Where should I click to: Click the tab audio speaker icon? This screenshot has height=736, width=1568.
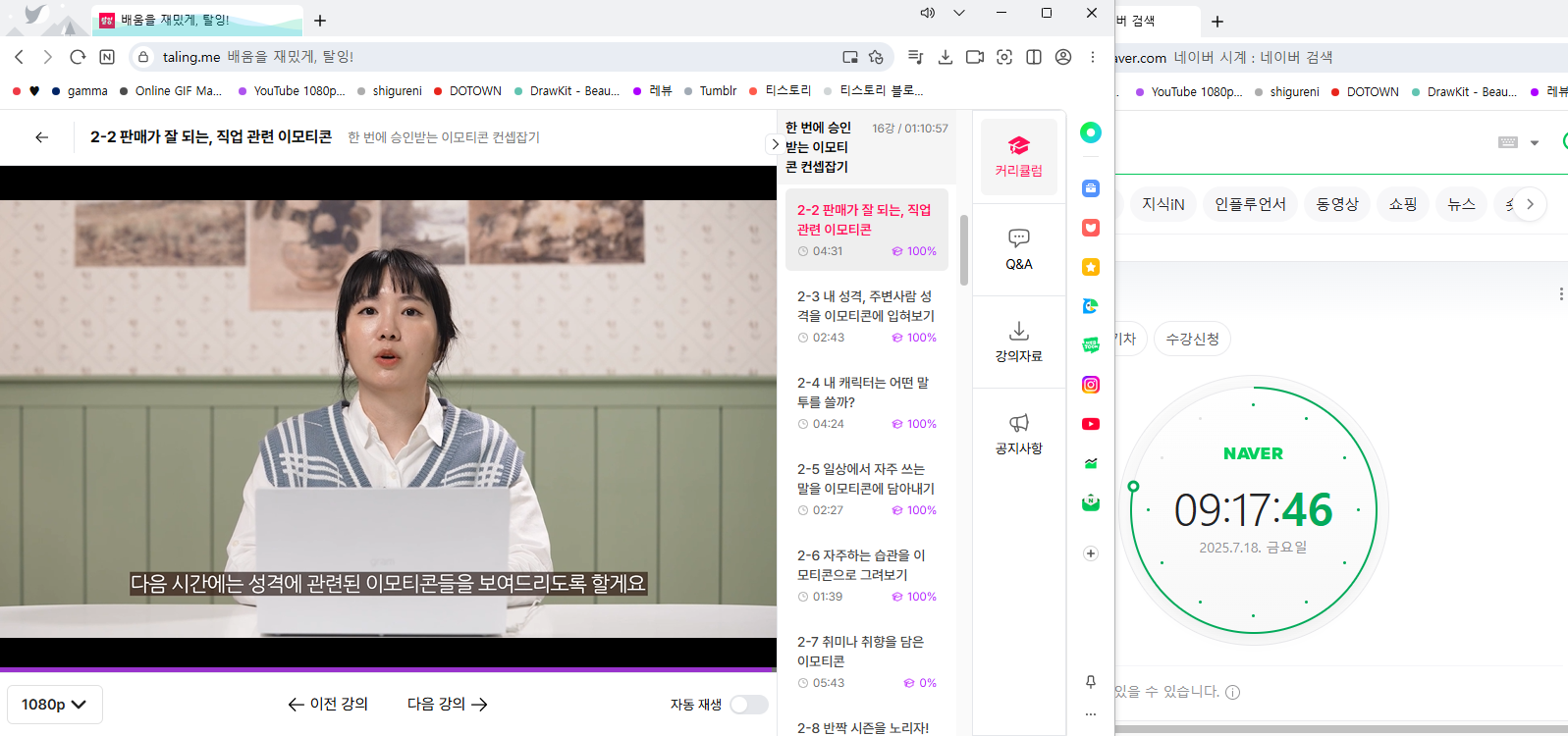tap(927, 13)
